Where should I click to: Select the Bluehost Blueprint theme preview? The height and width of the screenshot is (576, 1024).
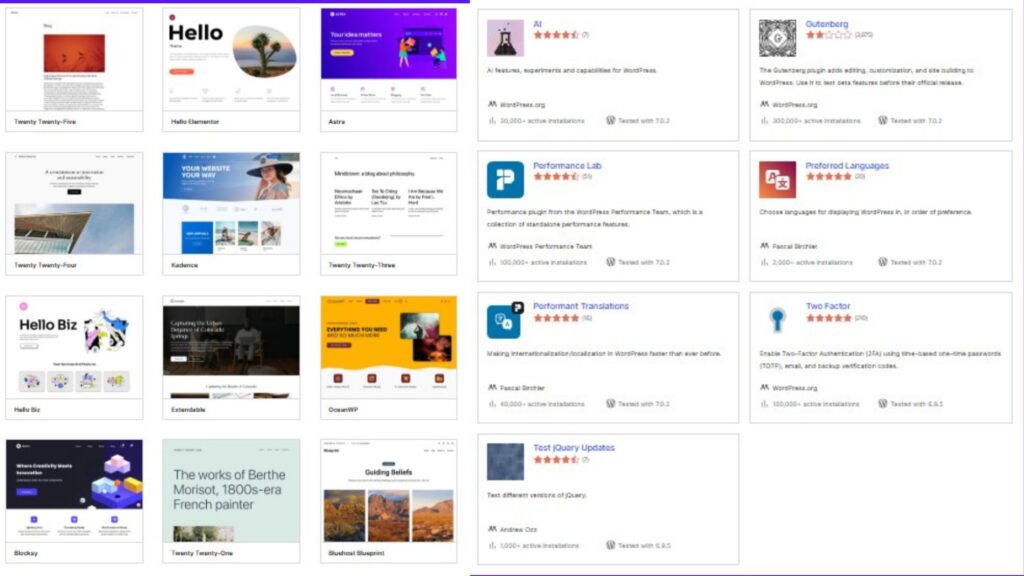point(389,491)
